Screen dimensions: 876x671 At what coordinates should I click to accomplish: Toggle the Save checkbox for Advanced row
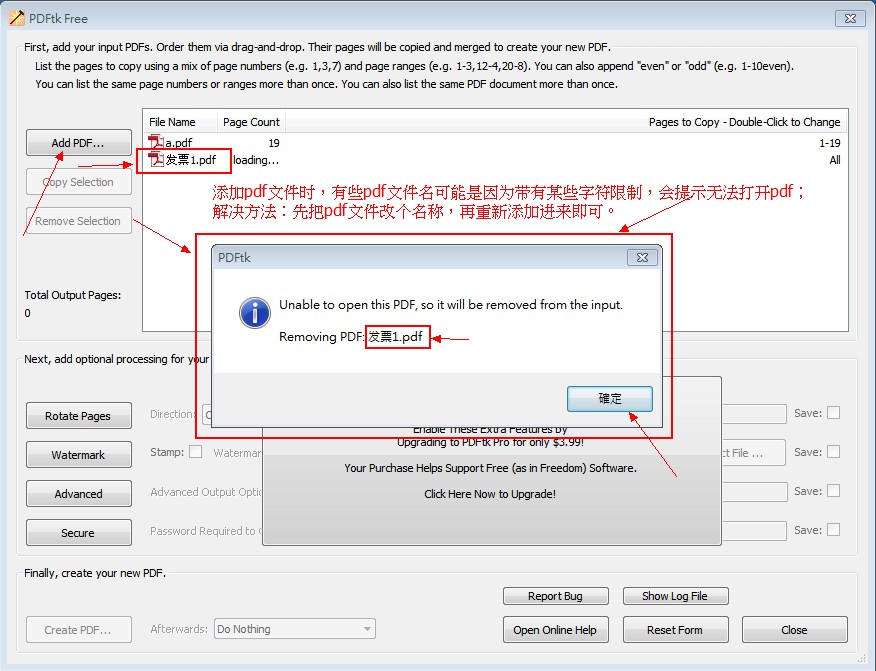[x=833, y=491]
